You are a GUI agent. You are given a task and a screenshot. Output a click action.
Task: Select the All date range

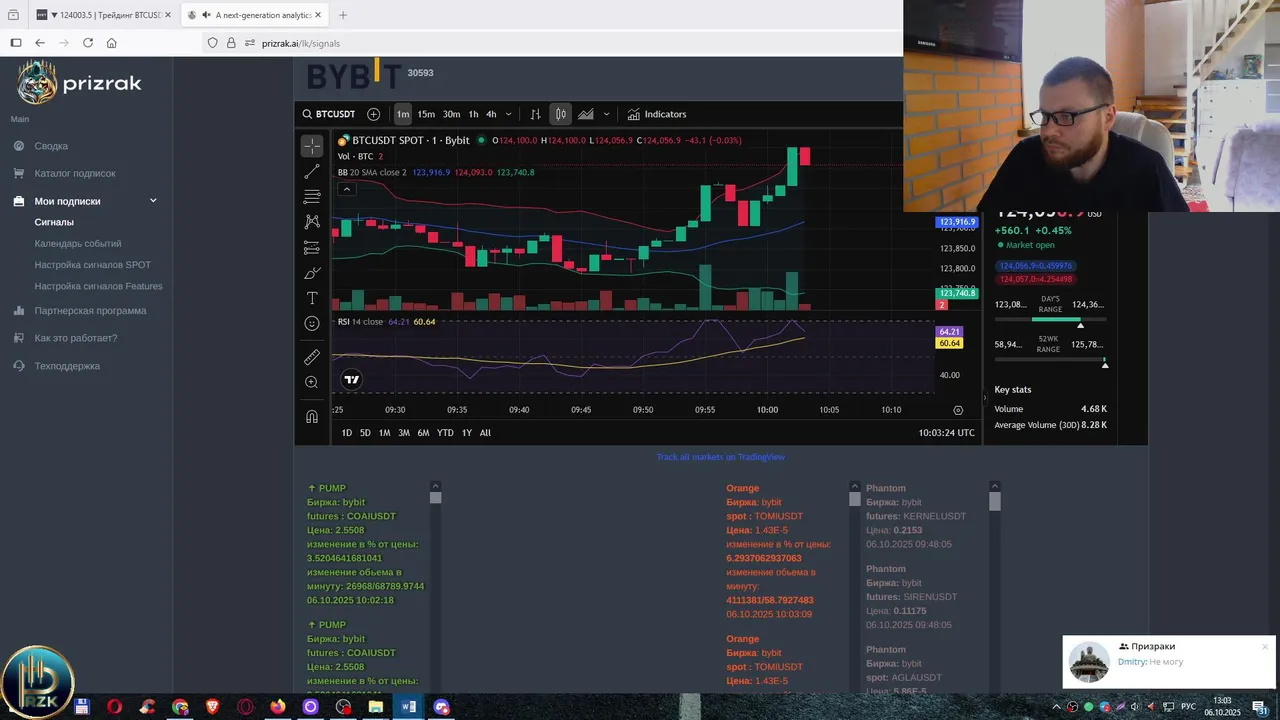click(485, 433)
